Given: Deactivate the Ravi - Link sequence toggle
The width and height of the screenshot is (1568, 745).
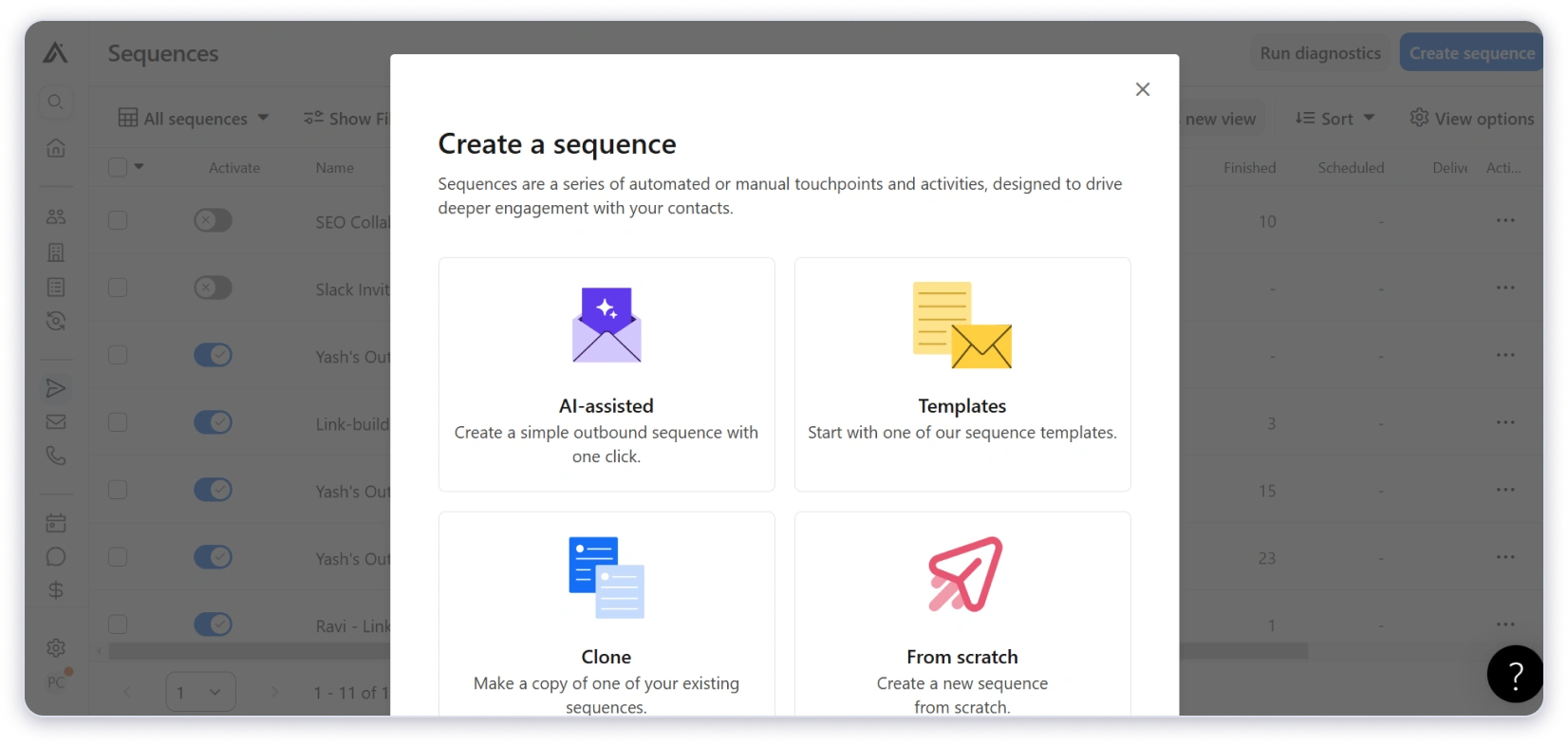Looking at the screenshot, I should tap(213, 624).
